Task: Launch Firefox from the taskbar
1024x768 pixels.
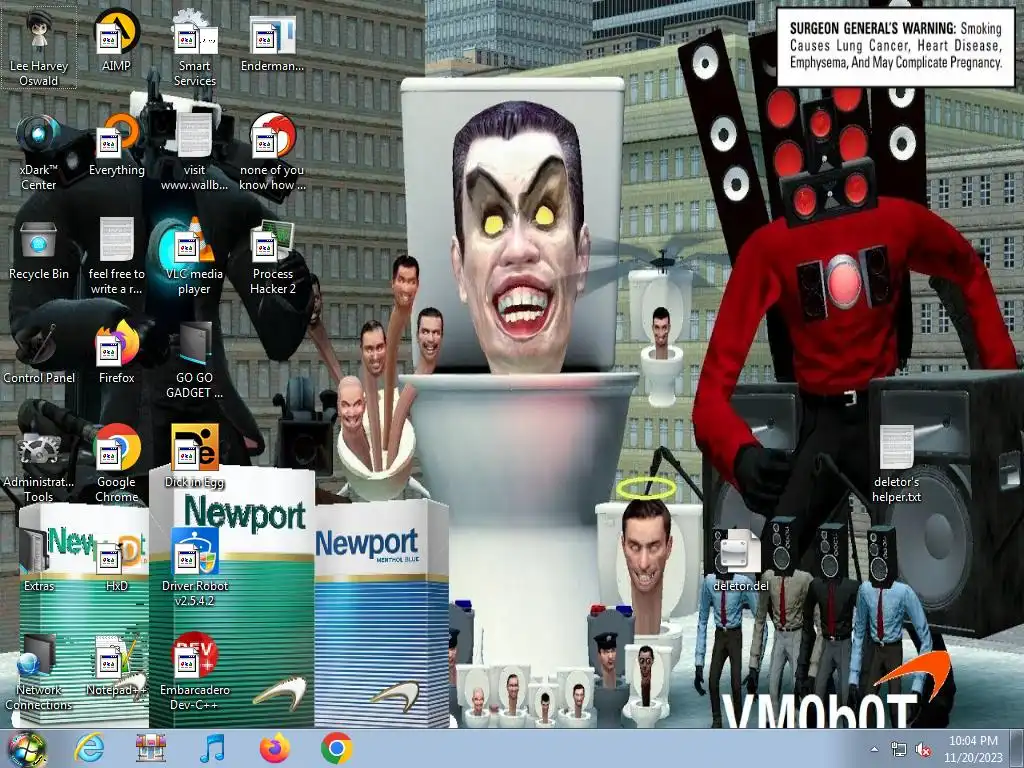Action: (274, 748)
